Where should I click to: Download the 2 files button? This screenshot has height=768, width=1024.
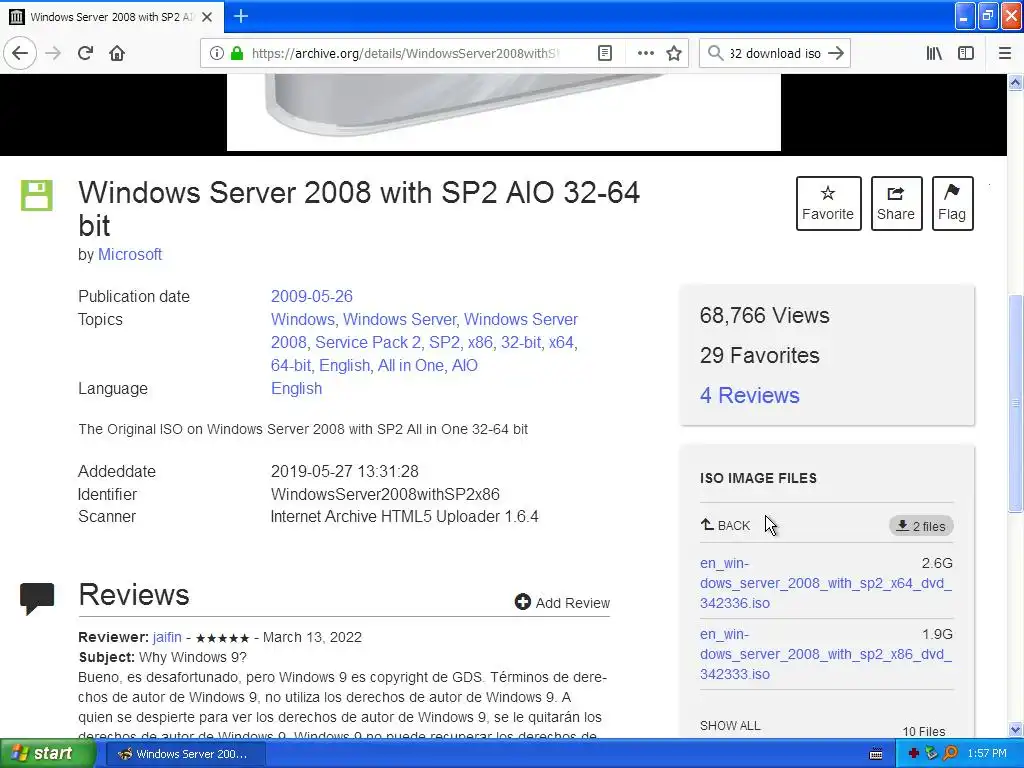coord(921,526)
